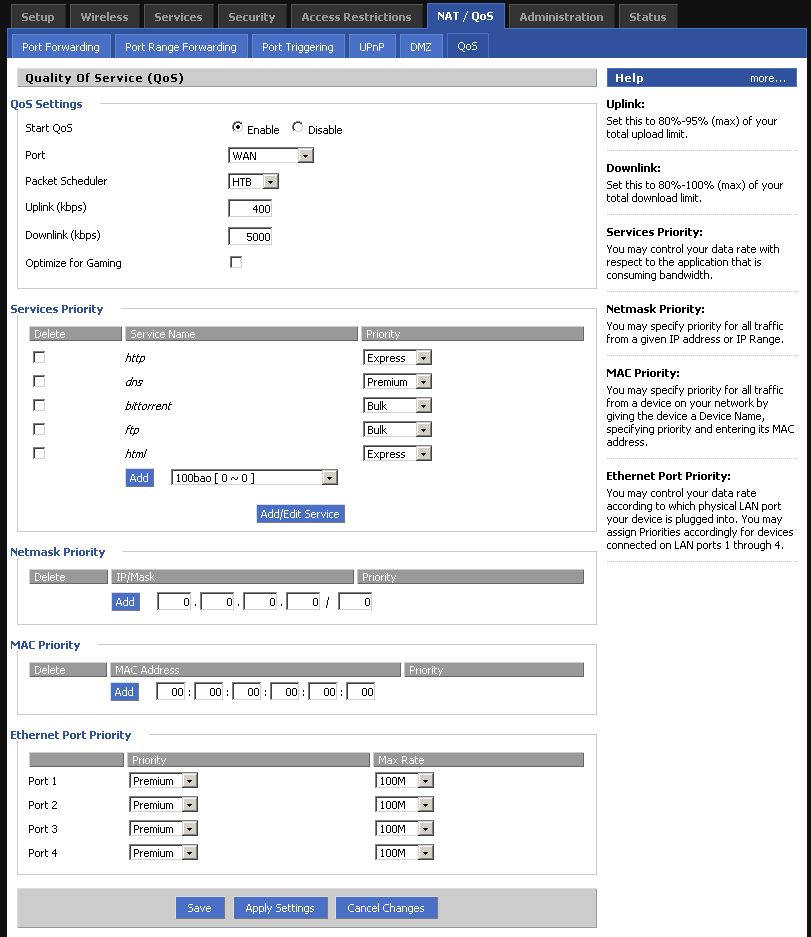Image resolution: width=811 pixels, height=937 pixels.
Task: Change dns priority dropdown
Action: point(397,382)
